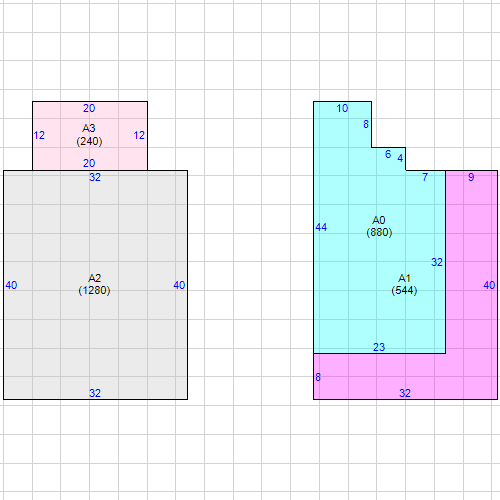The height and width of the screenshot is (500, 500).
Task: Click dimension 6 on the cyan step
Action: pos(388,154)
